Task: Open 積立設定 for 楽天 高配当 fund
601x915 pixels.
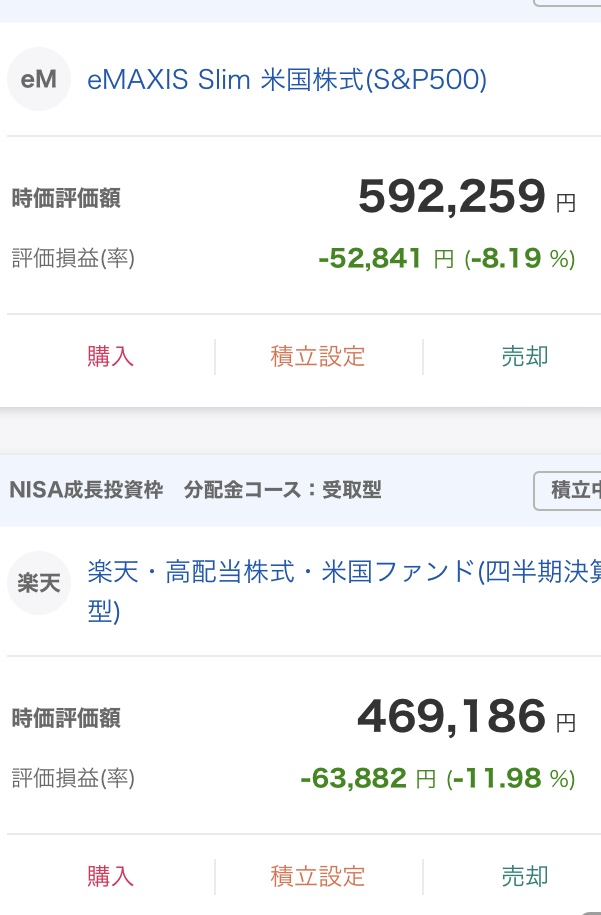Action: (x=318, y=876)
